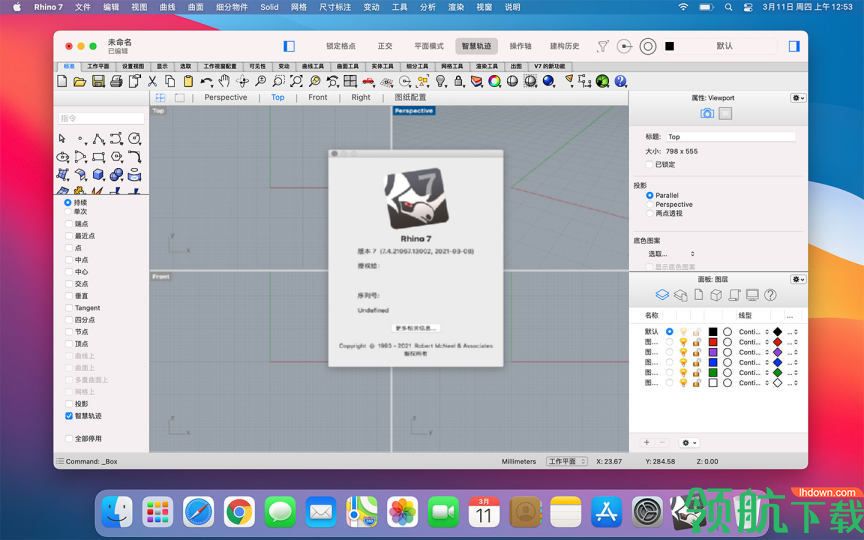This screenshot has height=540, width=864.
Task: Open a file with the folder icon
Action: [x=80, y=82]
